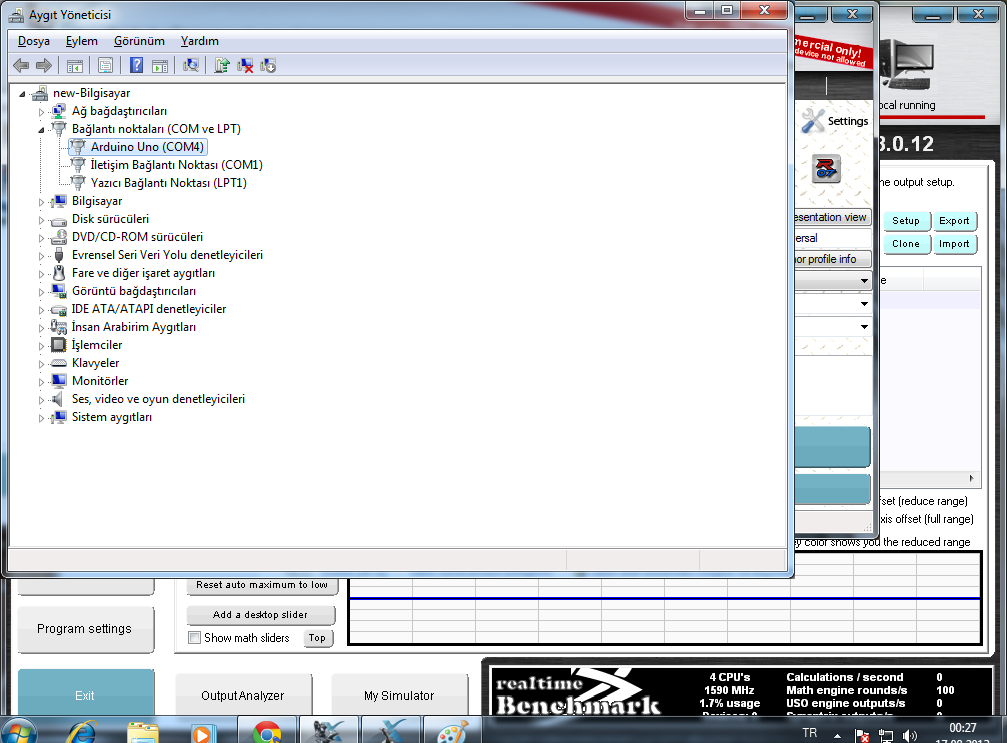Open Windows Explorer folder on the taskbar

pyautogui.click(x=143, y=732)
